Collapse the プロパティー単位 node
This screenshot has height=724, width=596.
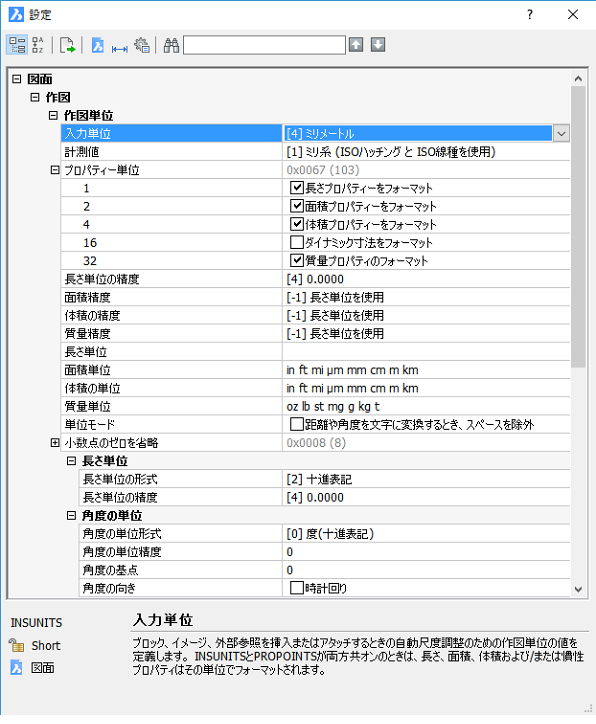tap(54, 170)
